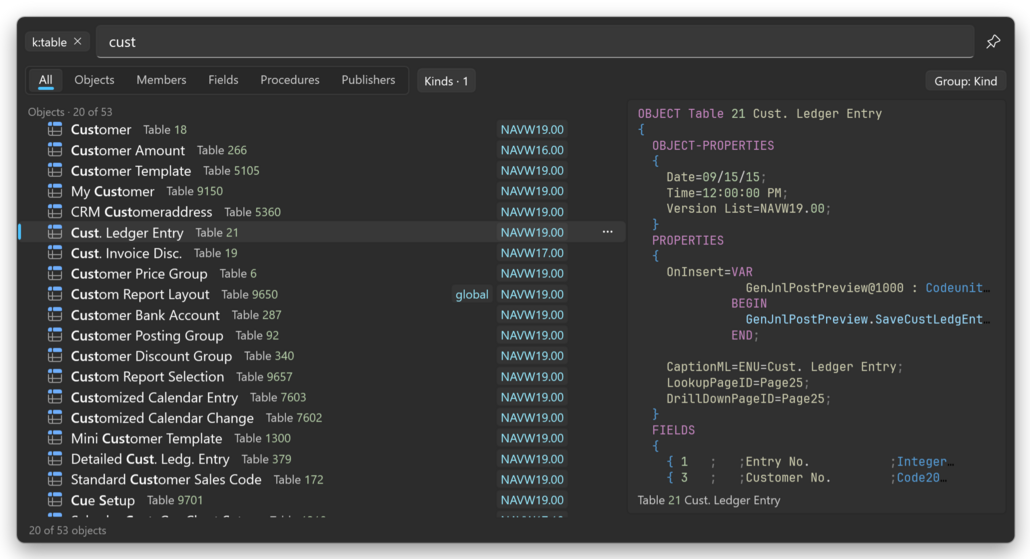Screen dimensions: 1030x559
Task: Open the Publishers tab
Action: tap(368, 80)
